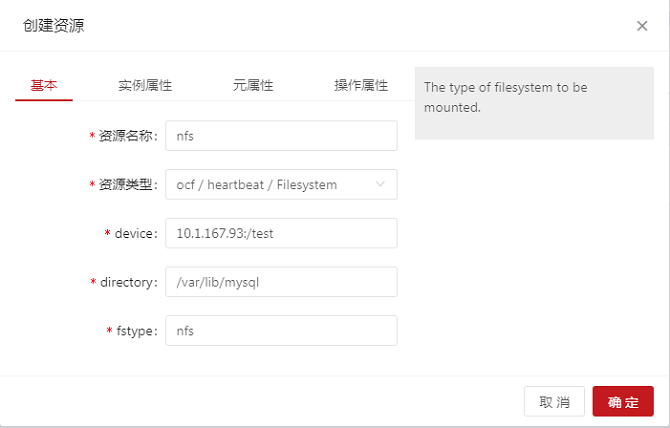This screenshot has width=670, height=428.
Task: Select the 操作属性 tab
Action: tap(360, 85)
